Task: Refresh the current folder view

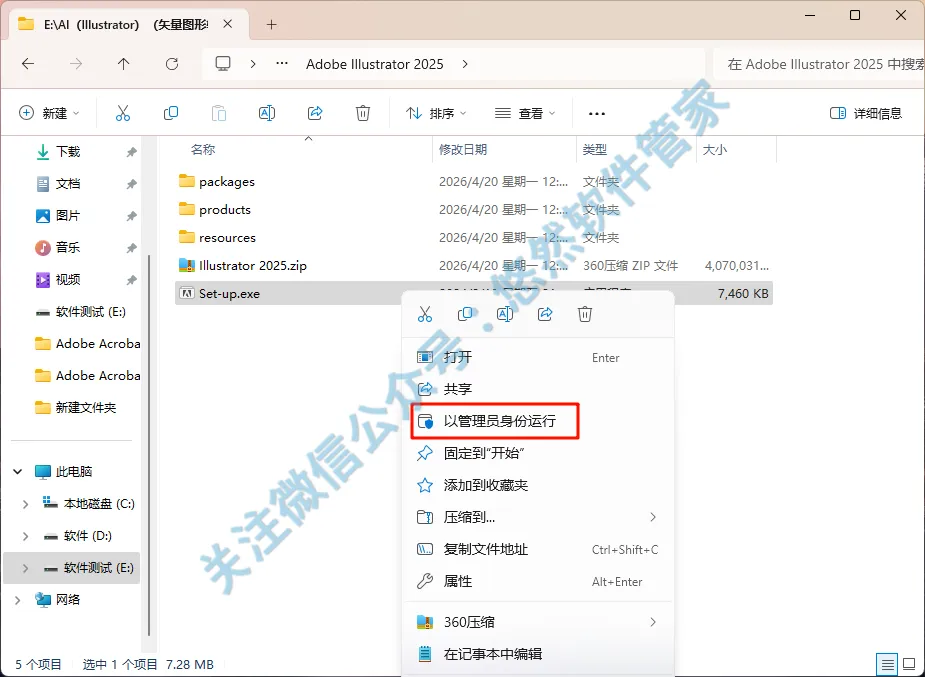Action: (x=172, y=64)
